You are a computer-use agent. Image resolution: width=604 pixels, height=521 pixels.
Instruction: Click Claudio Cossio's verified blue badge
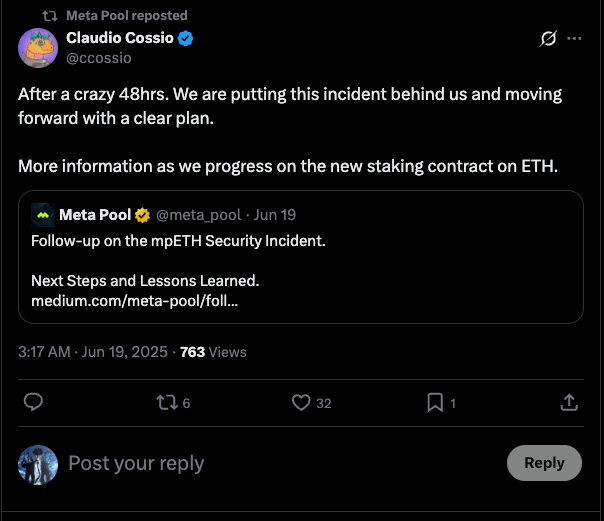pos(186,38)
